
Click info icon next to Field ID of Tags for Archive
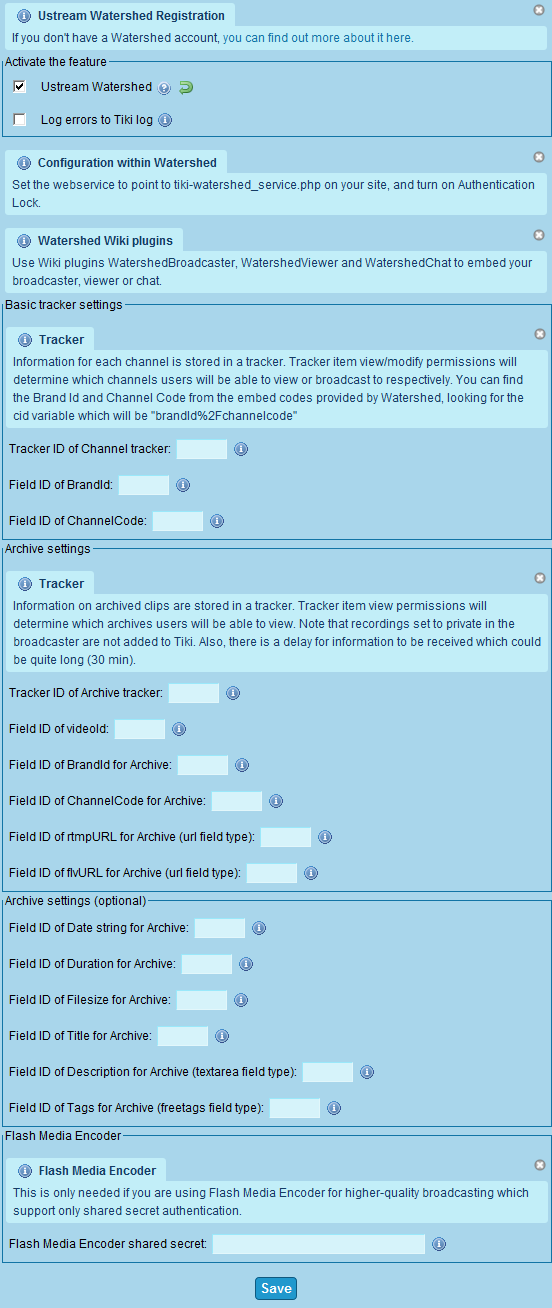(x=334, y=1108)
